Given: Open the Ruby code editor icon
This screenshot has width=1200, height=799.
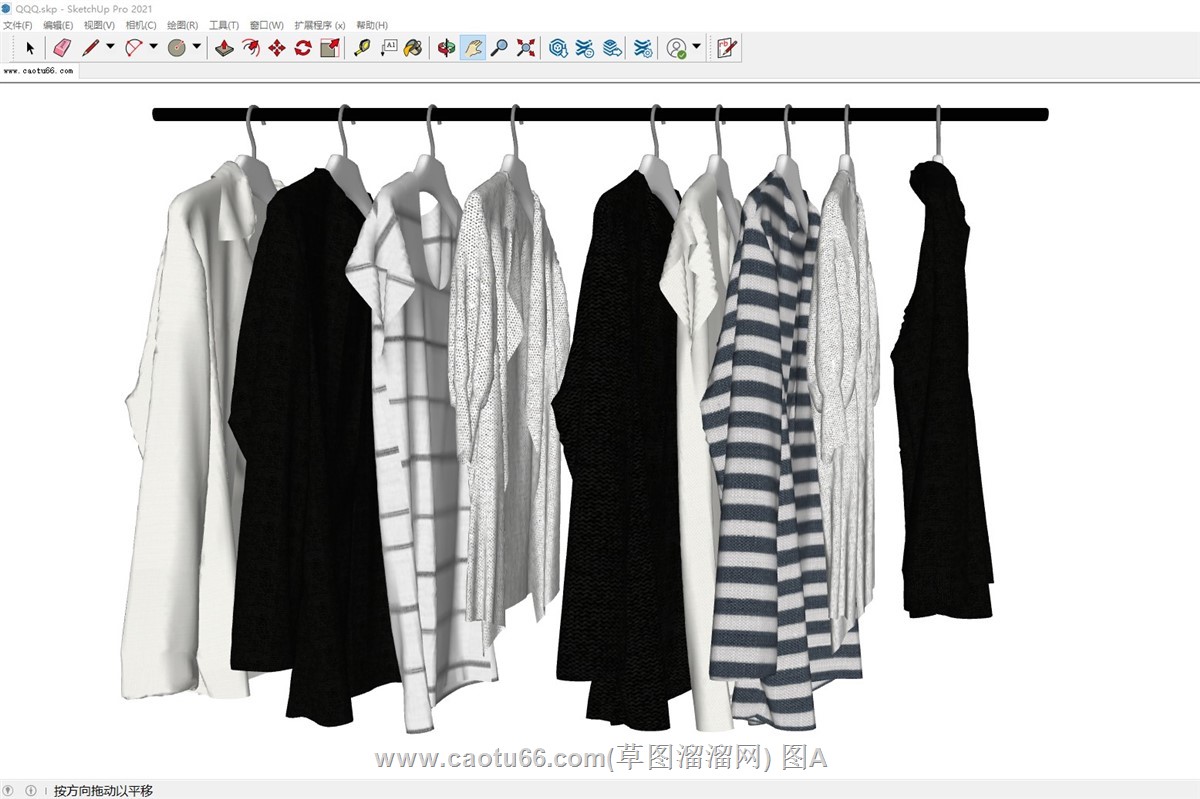Looking at the screenshot, I should click(728, 47).
